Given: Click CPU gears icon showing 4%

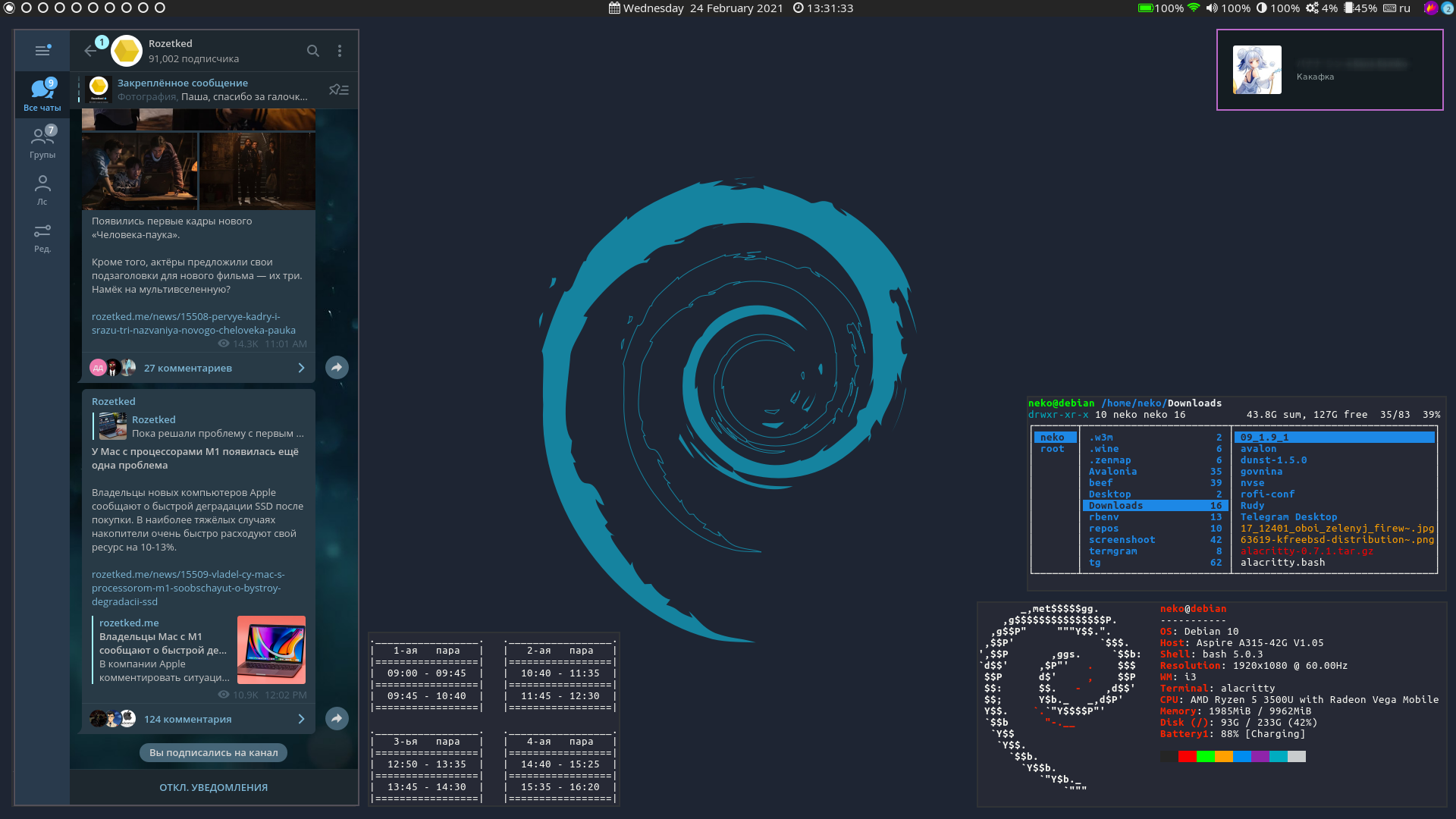Looking at the screenshot, I should pos(1312,8).
